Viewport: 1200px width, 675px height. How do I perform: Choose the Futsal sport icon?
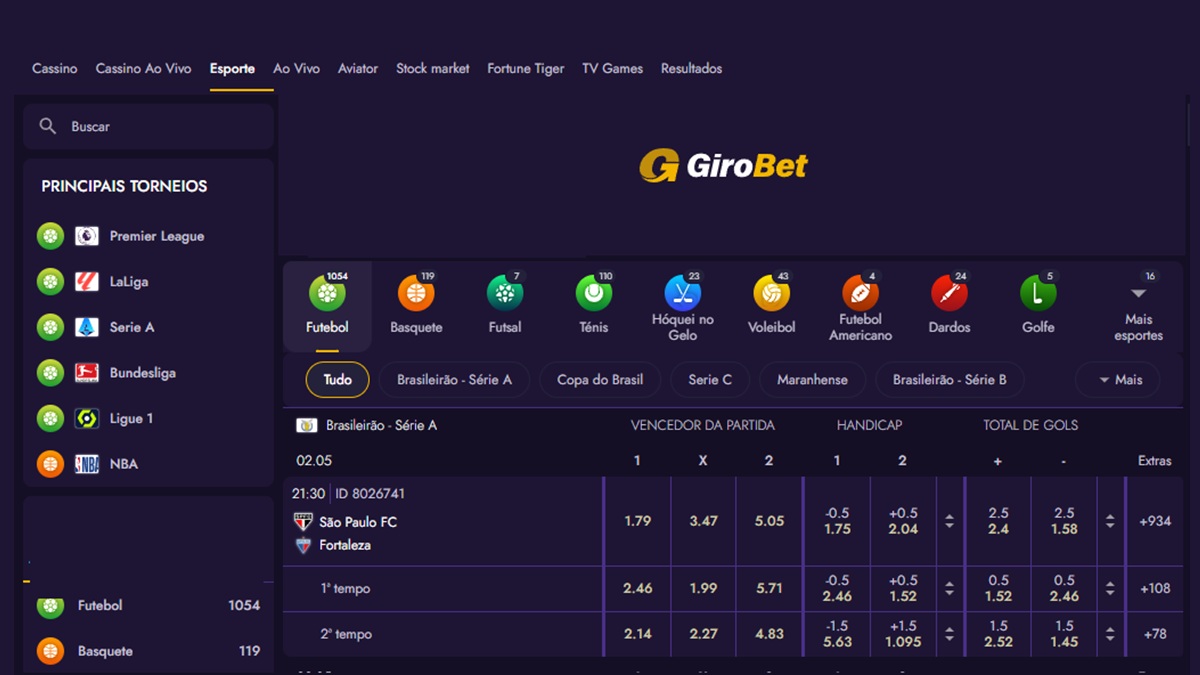click(505, 294)
